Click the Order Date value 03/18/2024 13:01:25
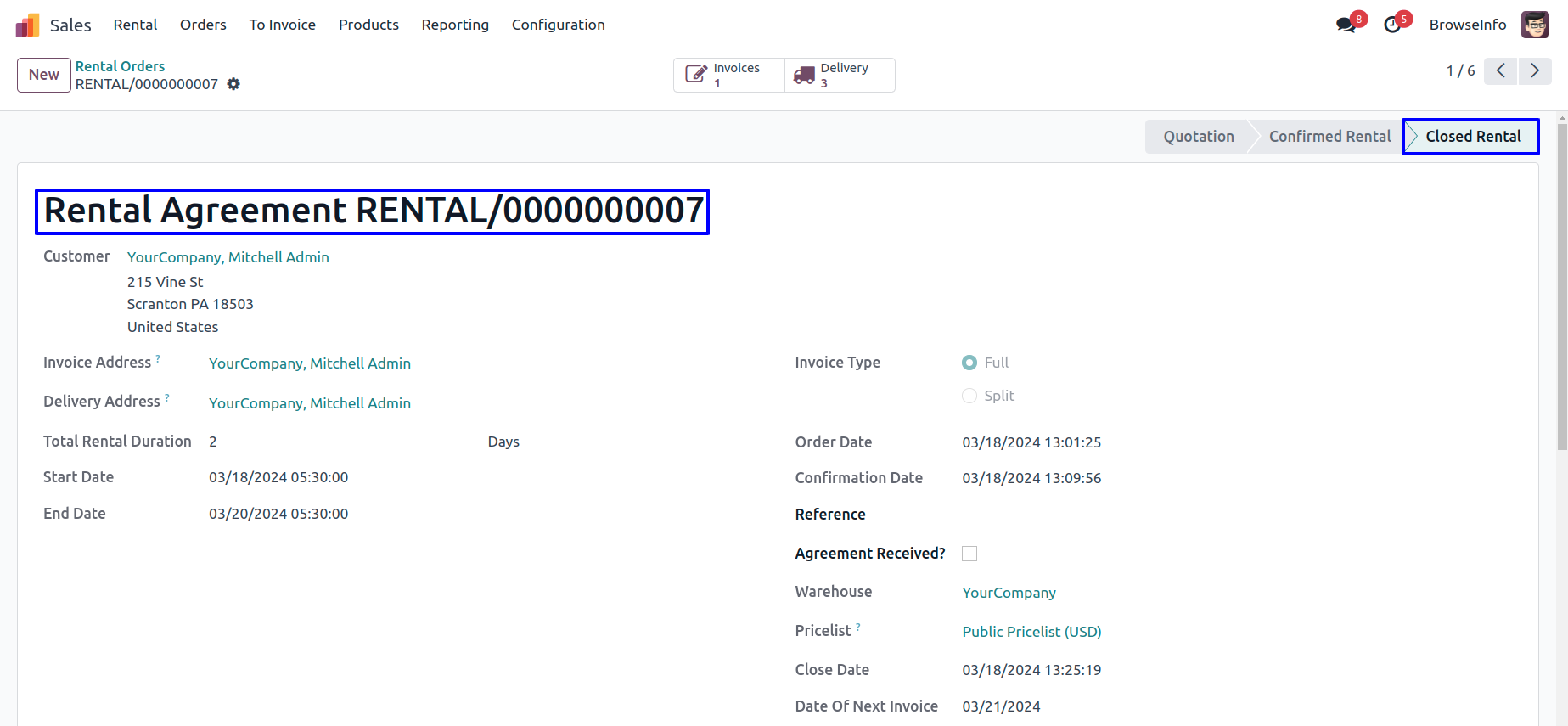Viewport: 1568px width, 726px height. coord(1031,442)
